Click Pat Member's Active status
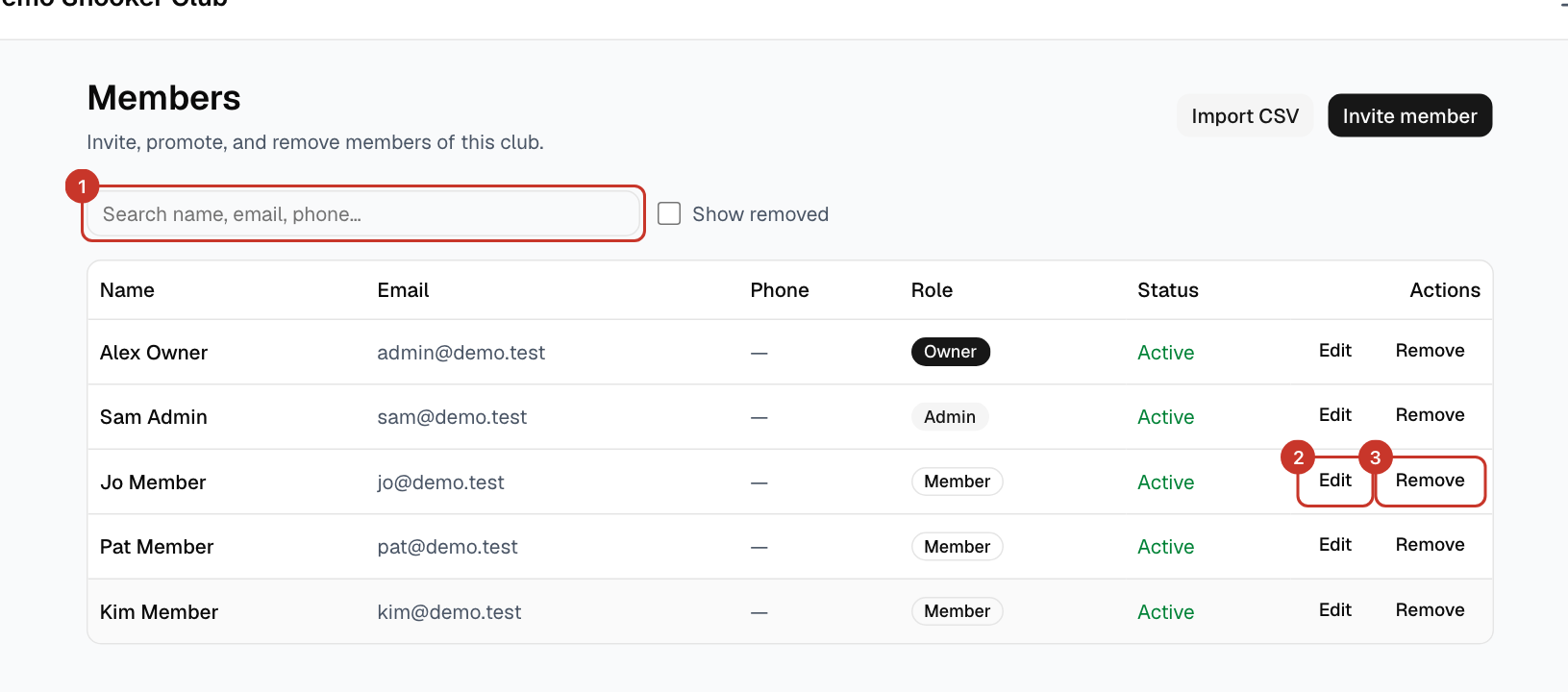This screenshot has width=1568, height=692. point(1165,547)
